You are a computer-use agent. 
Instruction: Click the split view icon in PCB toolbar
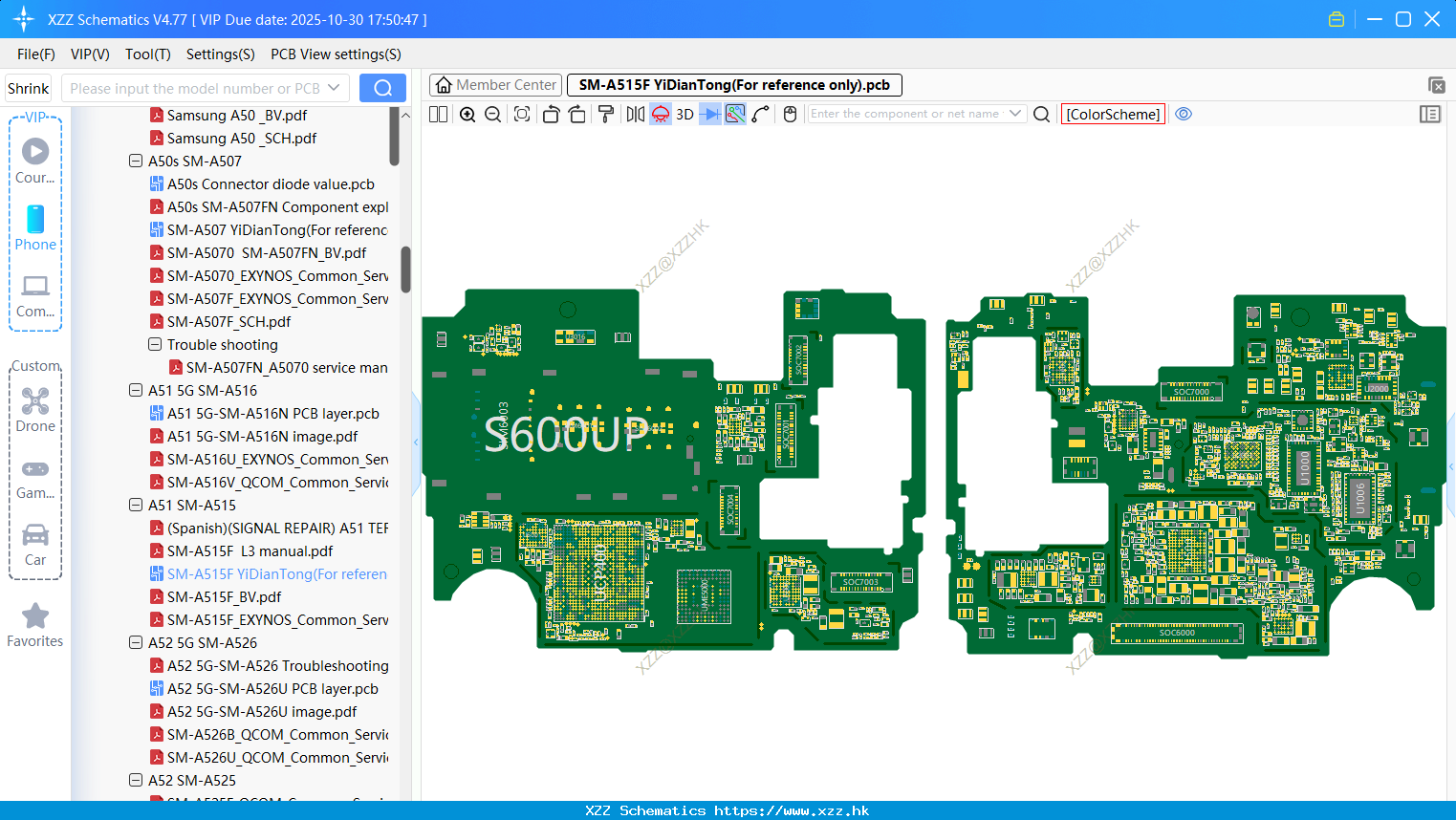point(438,114)
